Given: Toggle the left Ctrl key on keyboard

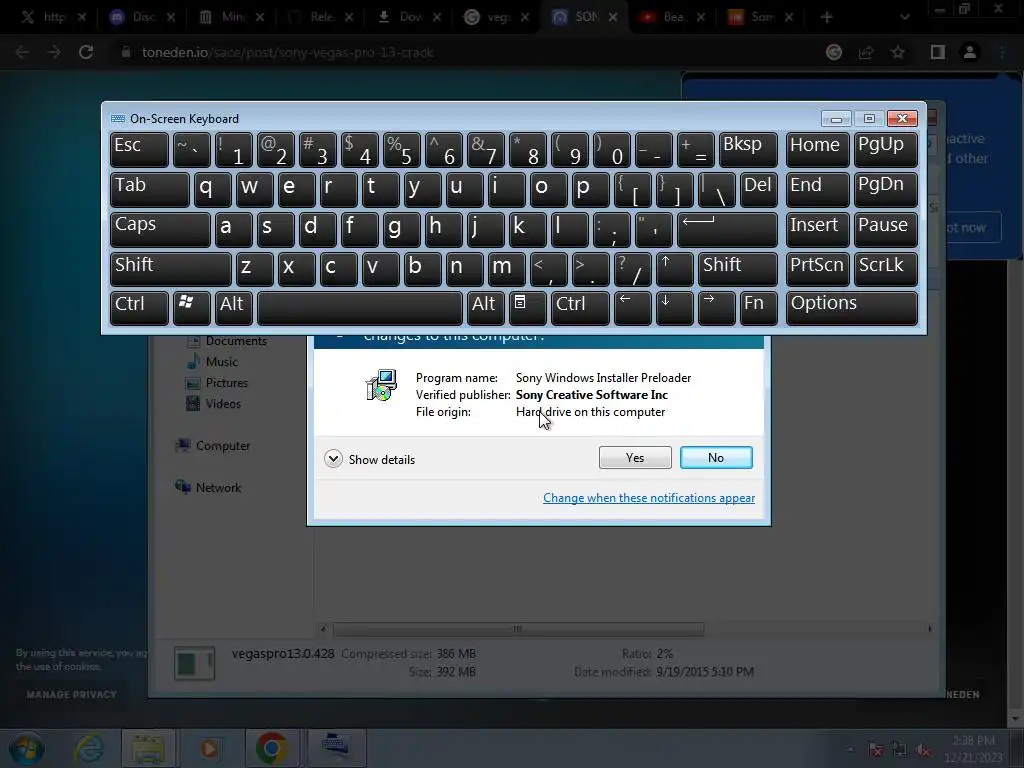Looking at the screenshot, I should click(139, 308).
